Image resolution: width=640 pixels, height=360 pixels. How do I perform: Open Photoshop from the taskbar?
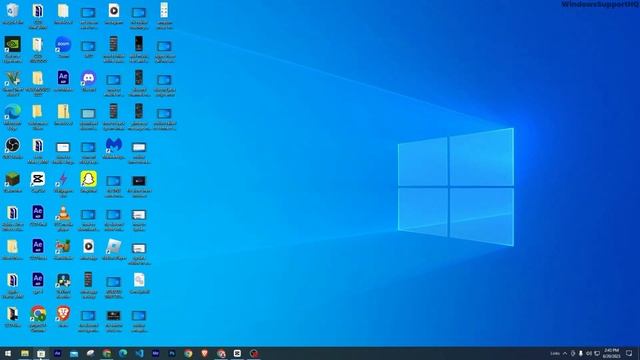(172, 353)
